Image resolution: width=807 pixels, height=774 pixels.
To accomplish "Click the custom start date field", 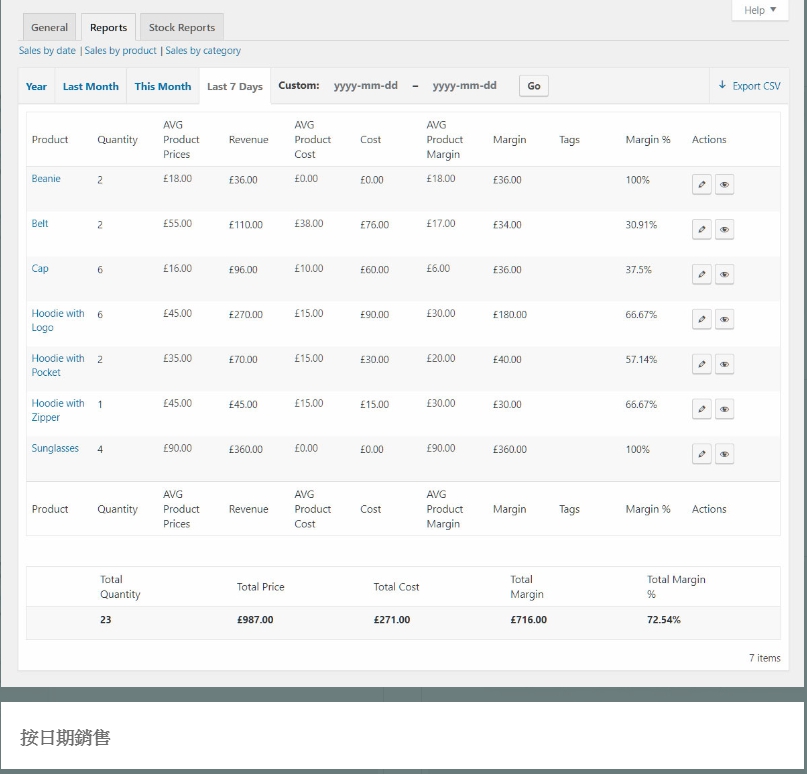I will coord(366,86).
